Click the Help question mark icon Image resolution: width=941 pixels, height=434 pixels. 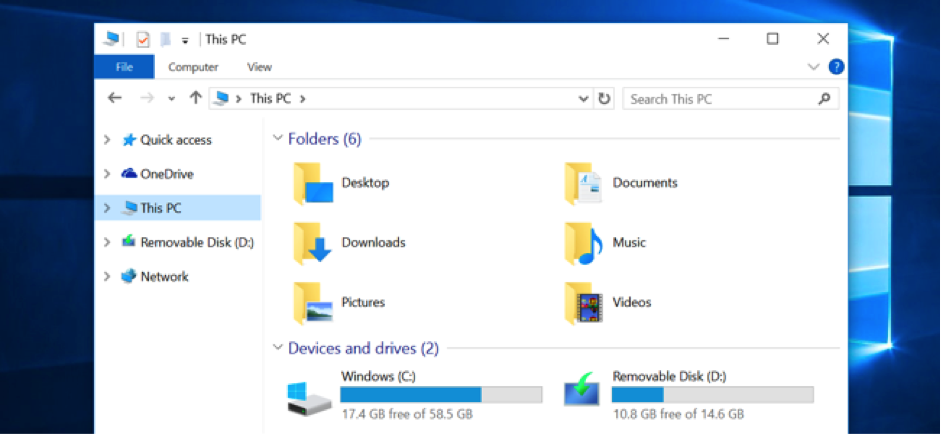pyautogui.click(x=836, y=67)
